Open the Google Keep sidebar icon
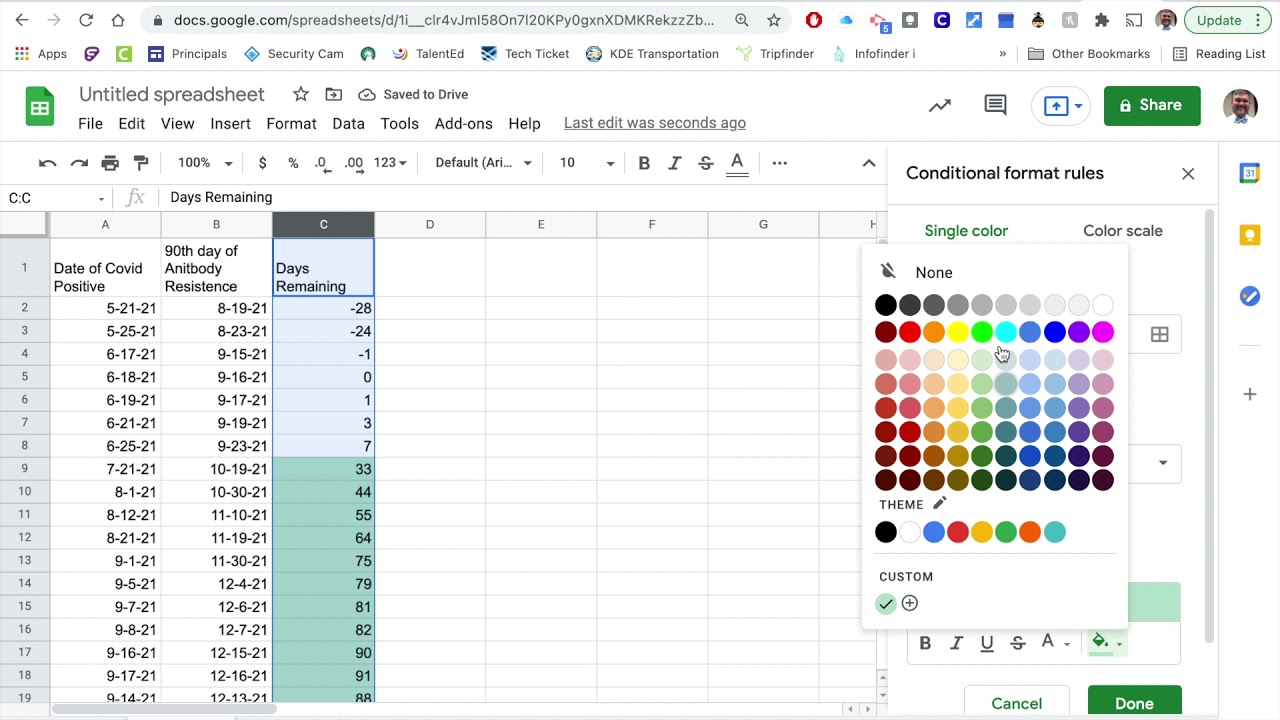The width and height of the screenshot is (1280, 720). click(x=1250, y=235)
